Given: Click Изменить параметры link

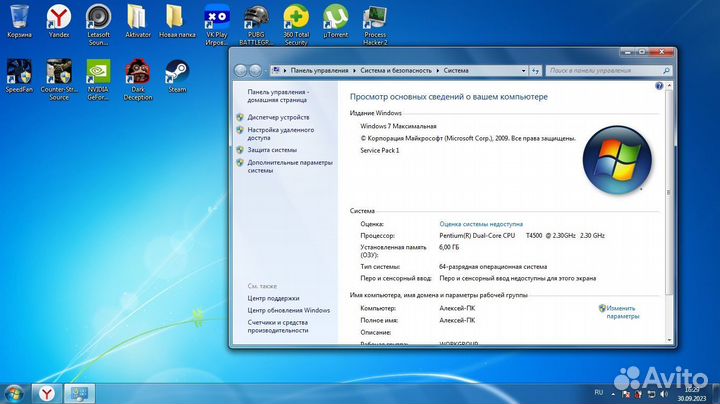Looking at the screenshot, I should pos(622,312).
